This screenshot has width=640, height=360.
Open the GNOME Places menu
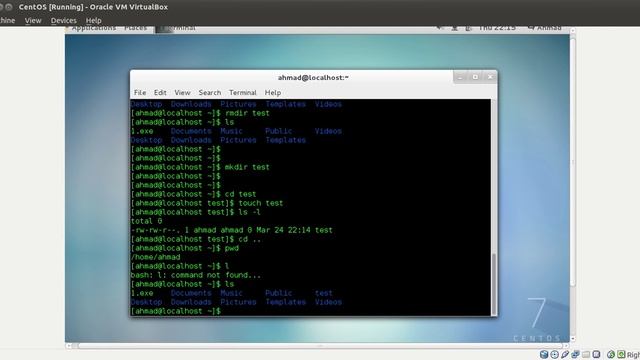click(x=136, y=29)
